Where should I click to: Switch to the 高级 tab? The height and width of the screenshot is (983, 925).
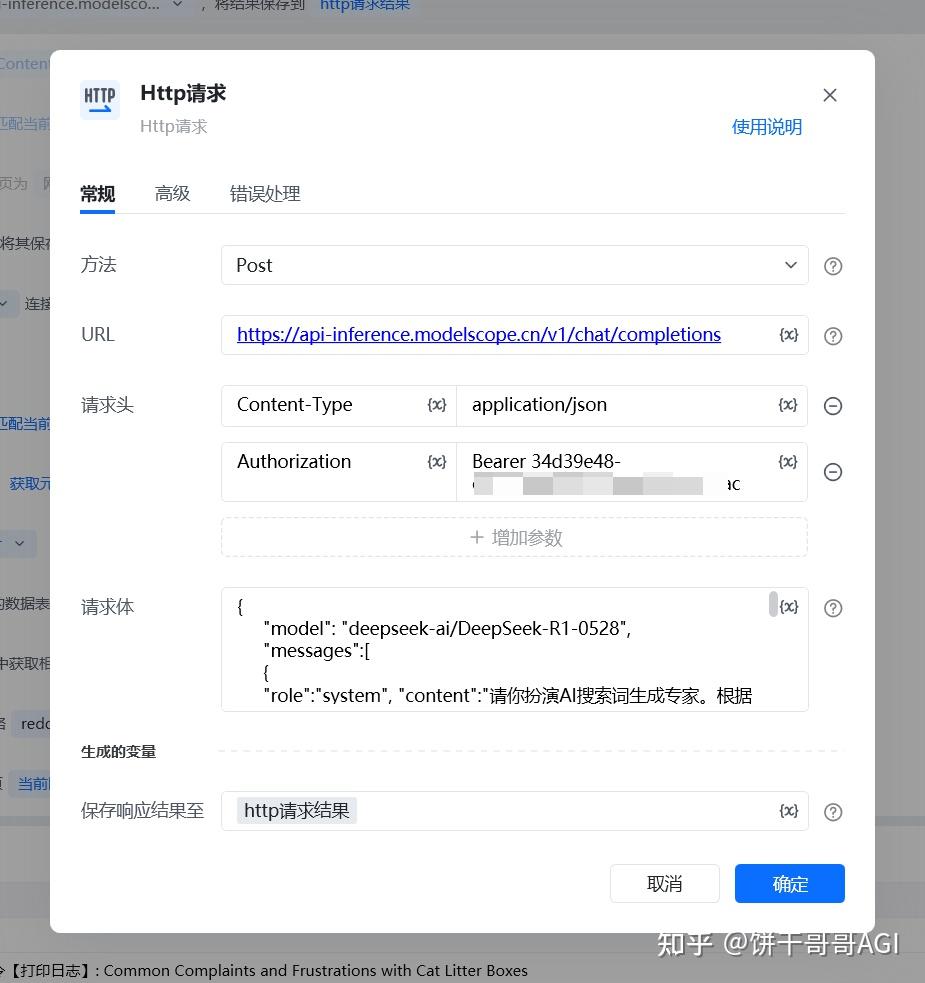point(172,194)
